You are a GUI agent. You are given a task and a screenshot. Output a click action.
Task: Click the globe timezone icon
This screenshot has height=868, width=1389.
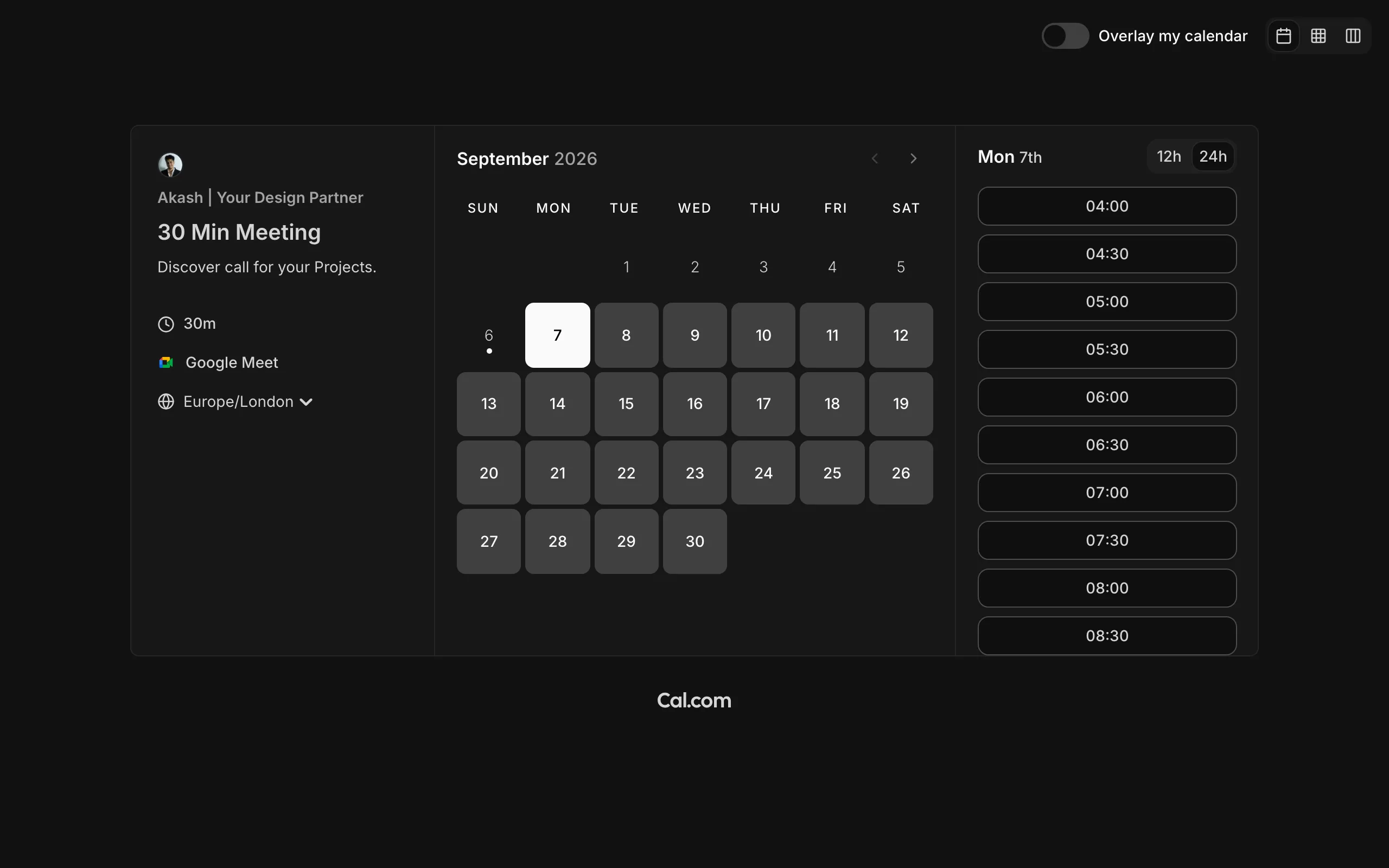click(166, 401)
